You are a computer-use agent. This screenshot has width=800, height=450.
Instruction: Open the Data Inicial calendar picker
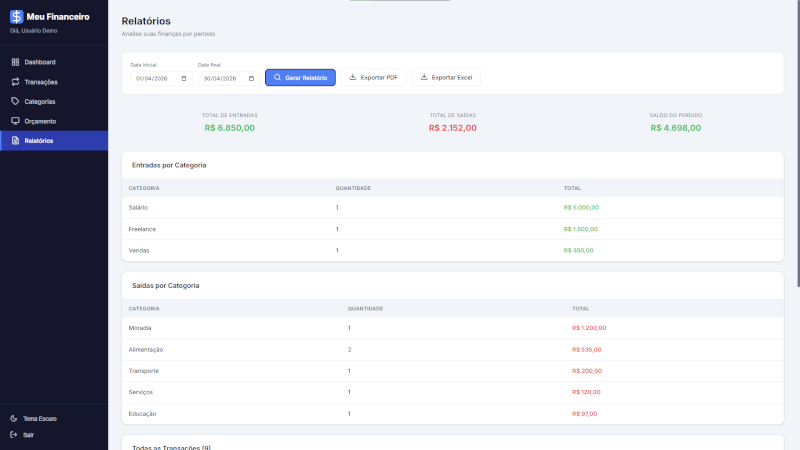(x=185, y=78)
